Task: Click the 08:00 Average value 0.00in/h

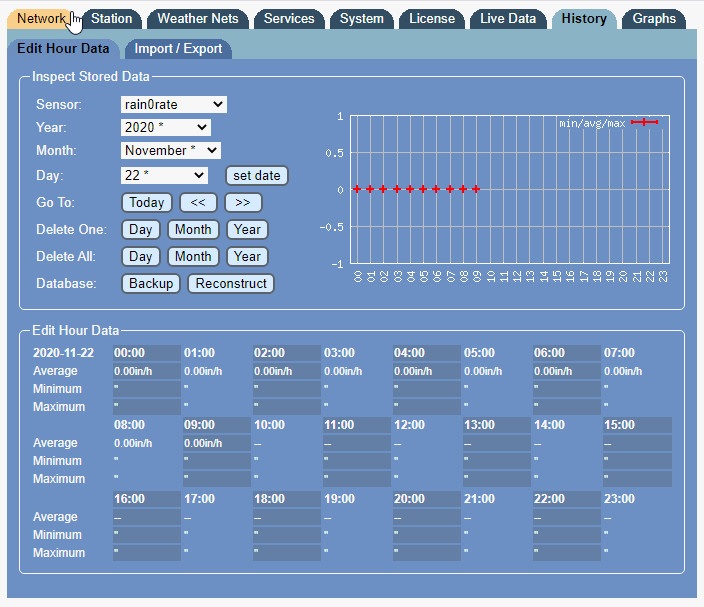Action: (x=133, y=444)
